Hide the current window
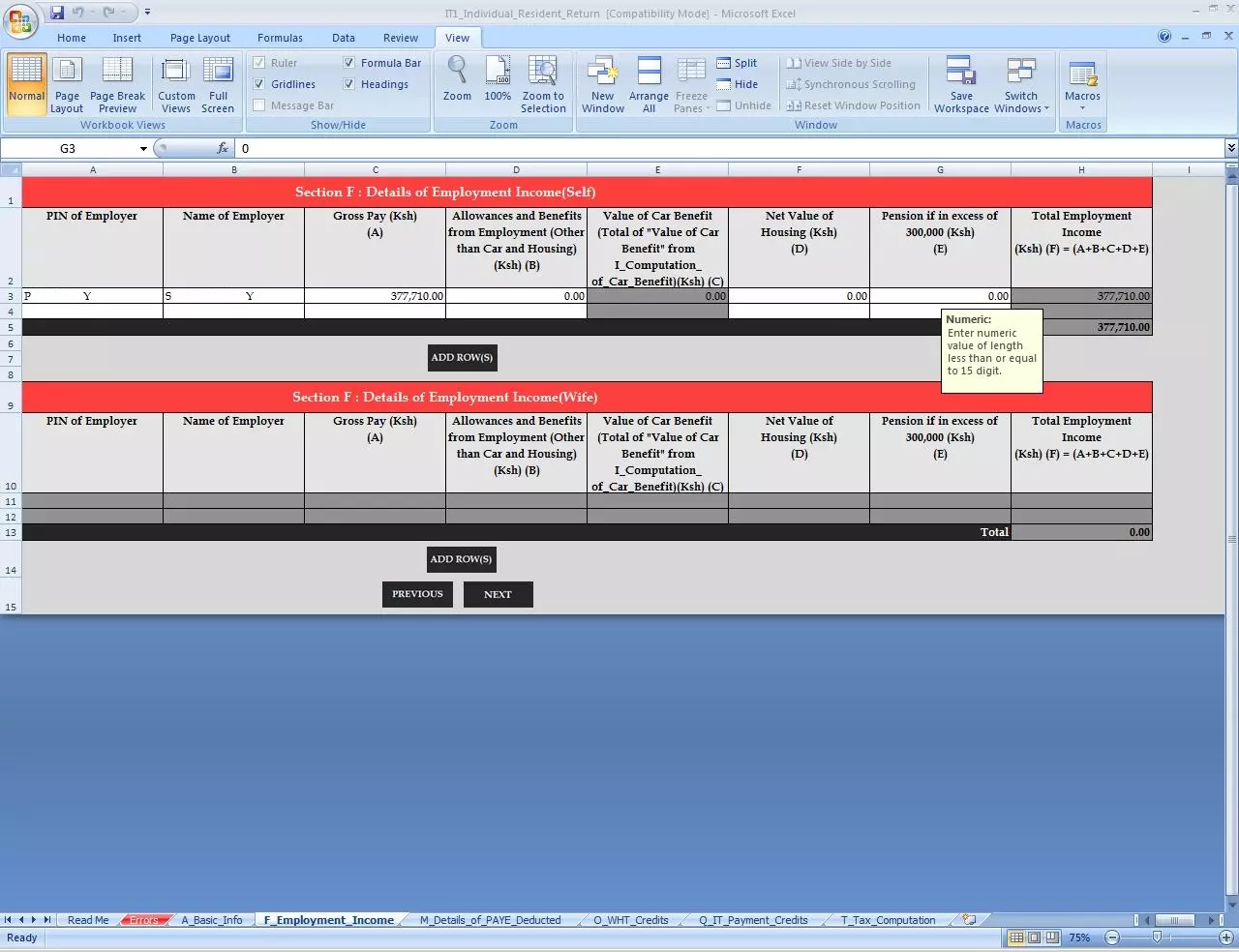The height and width of the screenshot is (952, 1239). [737, 84]
